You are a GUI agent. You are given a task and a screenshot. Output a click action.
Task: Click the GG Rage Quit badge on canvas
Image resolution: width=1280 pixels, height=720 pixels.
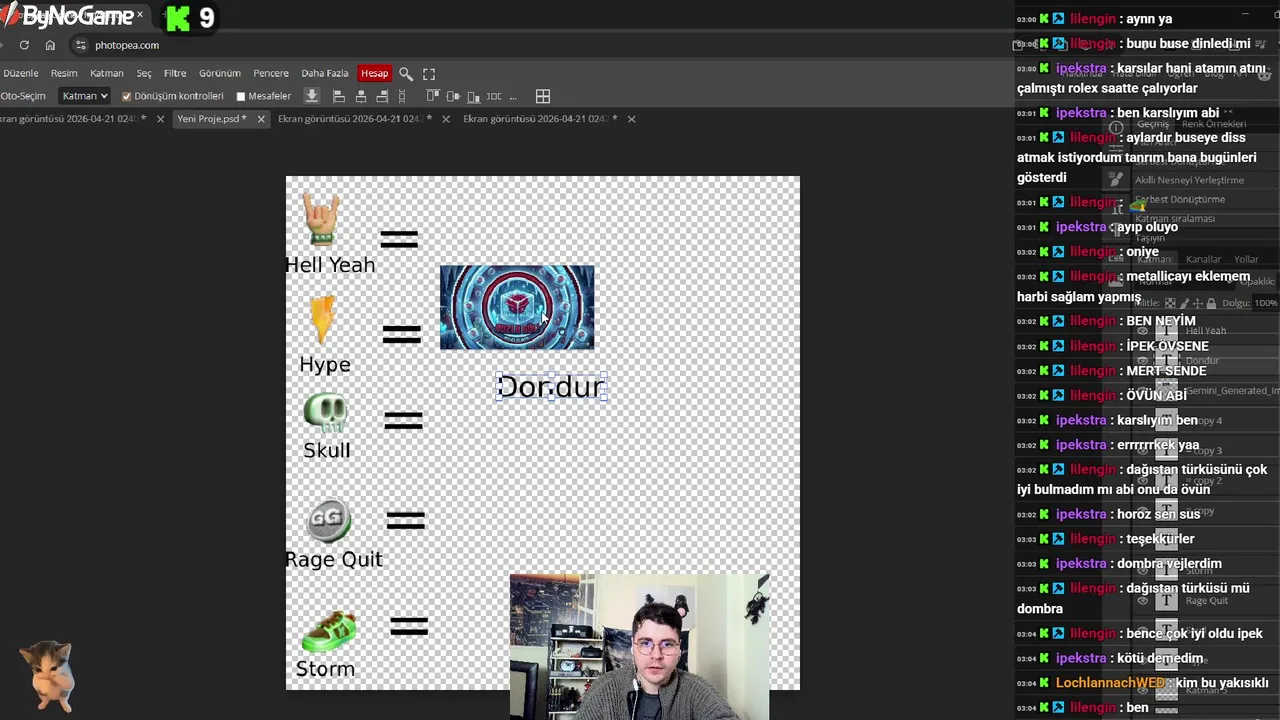tap(328, 520)
